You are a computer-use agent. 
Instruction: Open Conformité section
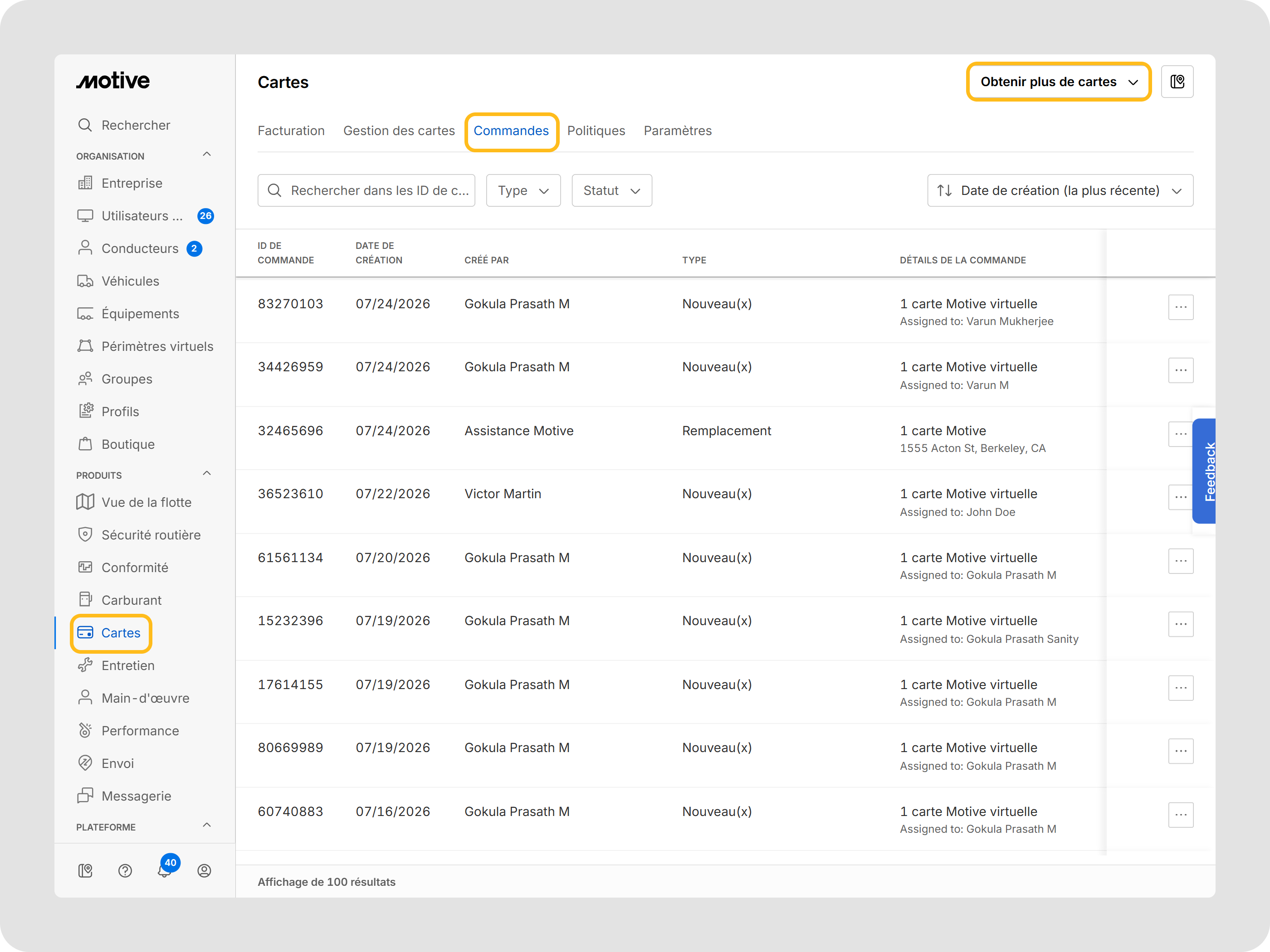tap(123, 568)
